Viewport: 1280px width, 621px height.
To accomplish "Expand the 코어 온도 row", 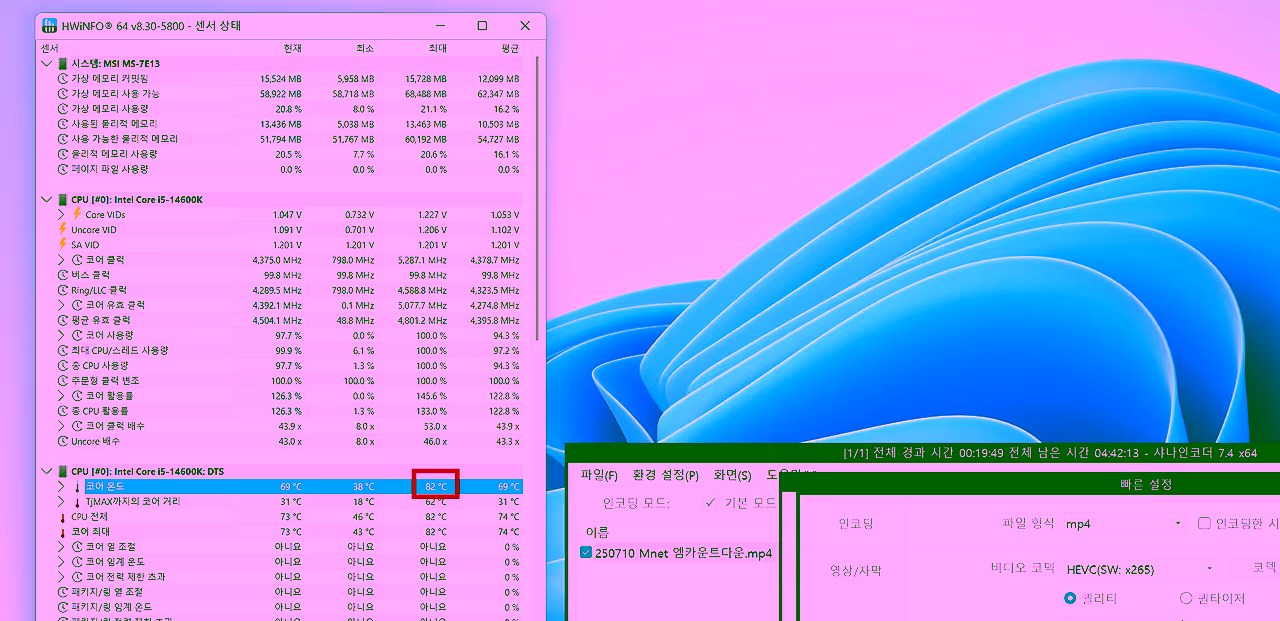I will pyautogui.click(x=62, y=486).
